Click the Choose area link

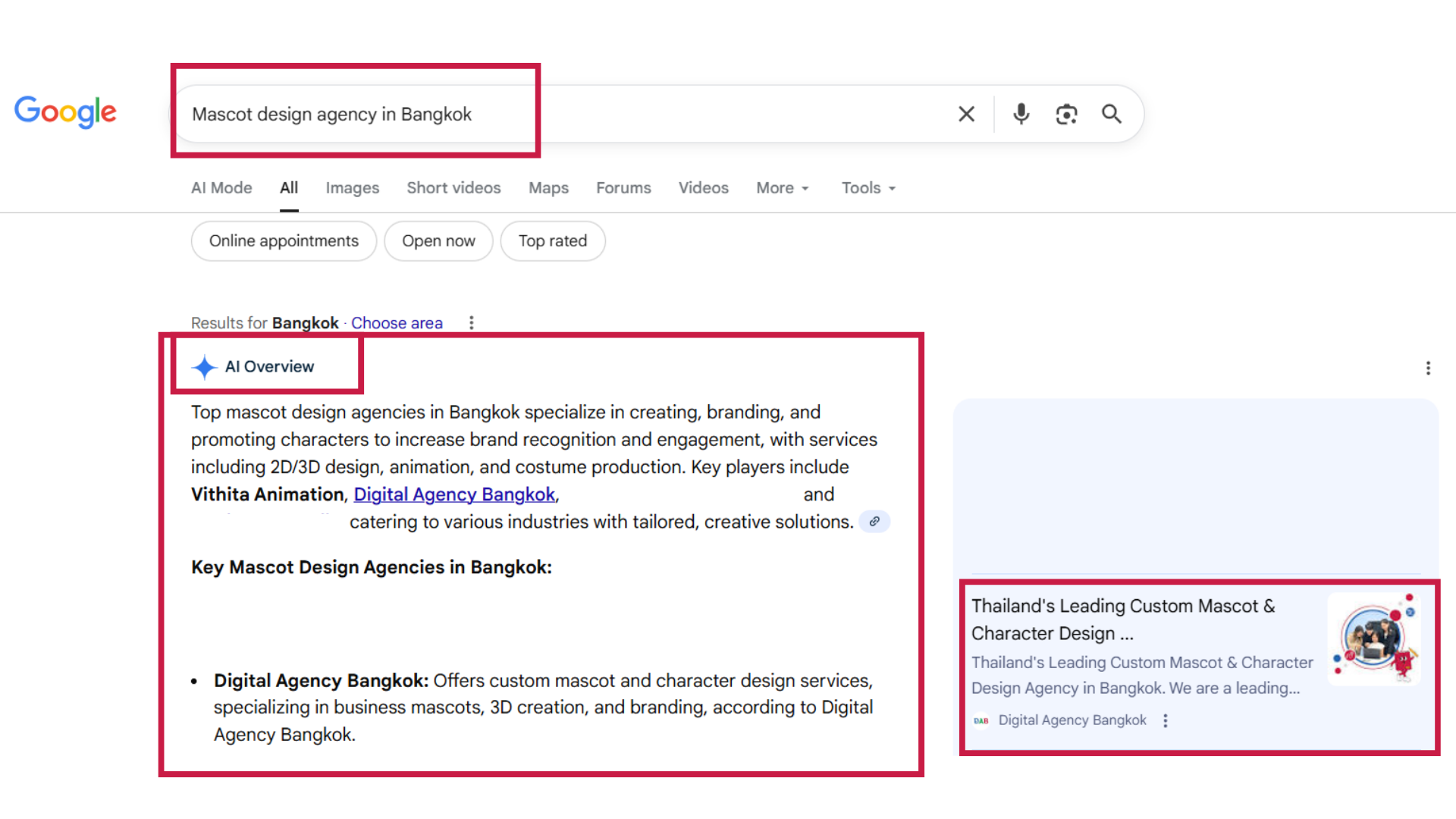tap(397, 323)
